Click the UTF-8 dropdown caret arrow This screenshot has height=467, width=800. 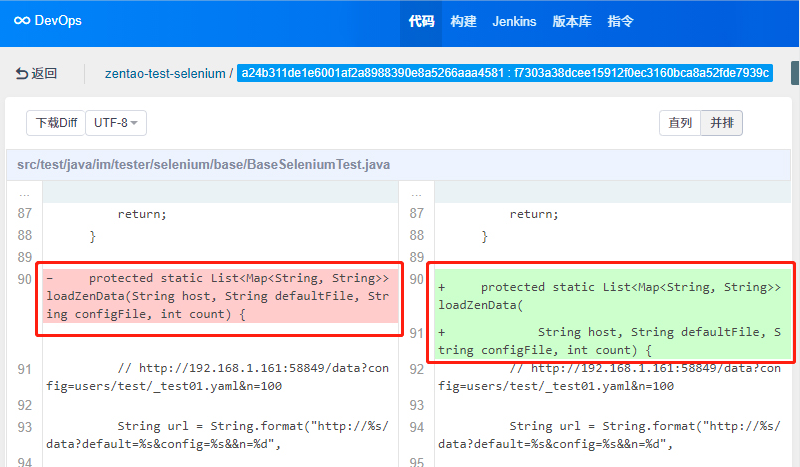click(134, 123)
